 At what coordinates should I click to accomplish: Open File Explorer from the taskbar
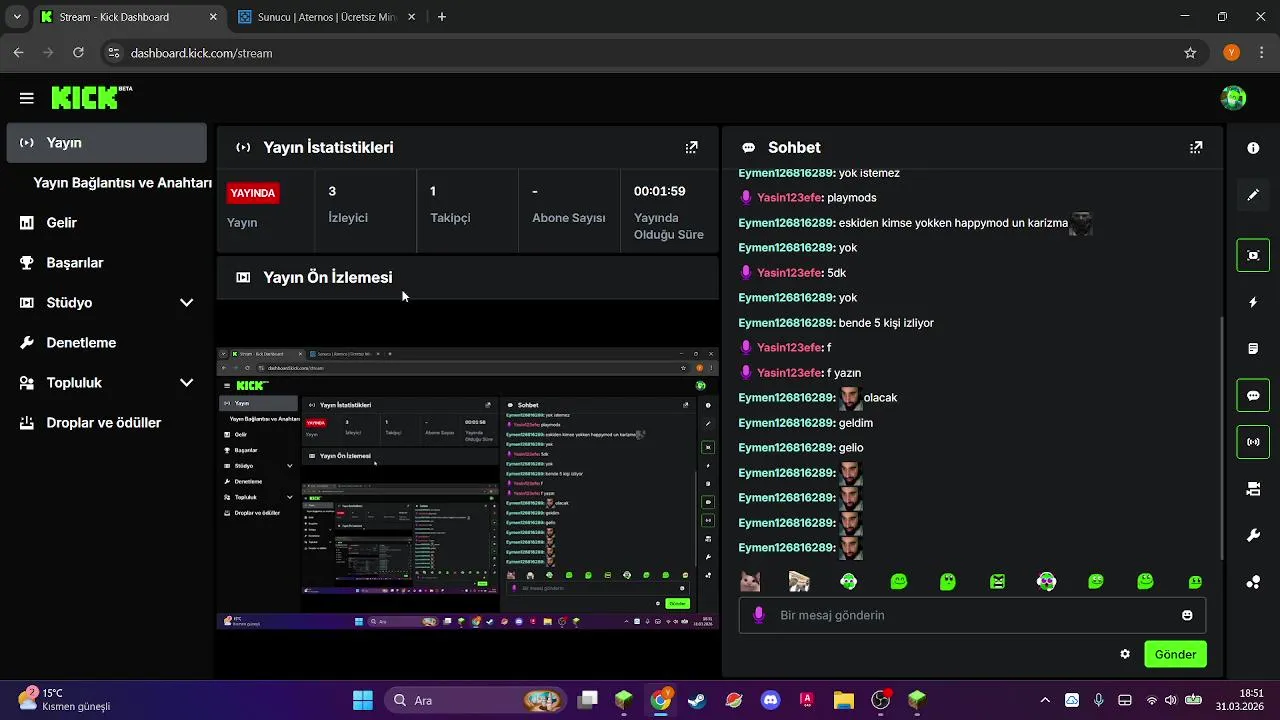[x=844, y=700]
